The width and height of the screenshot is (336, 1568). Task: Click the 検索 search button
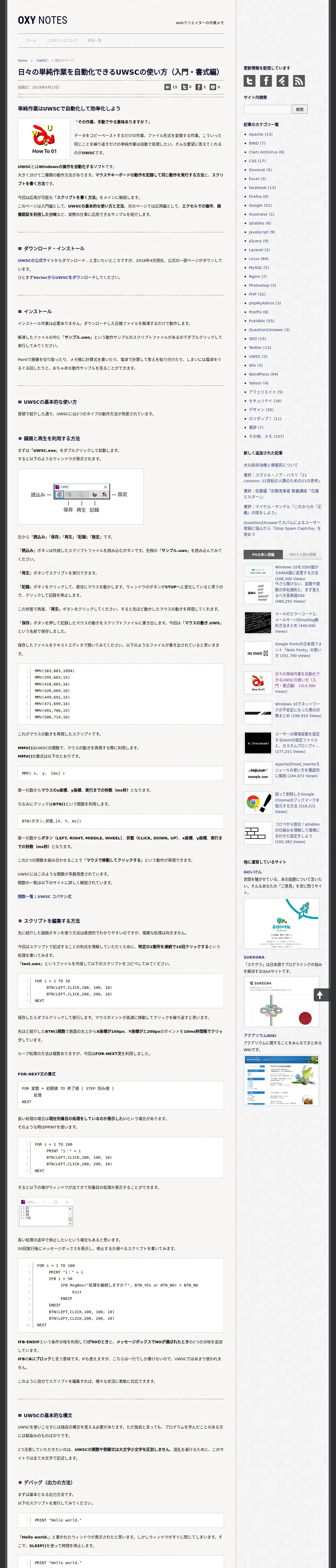299,109
